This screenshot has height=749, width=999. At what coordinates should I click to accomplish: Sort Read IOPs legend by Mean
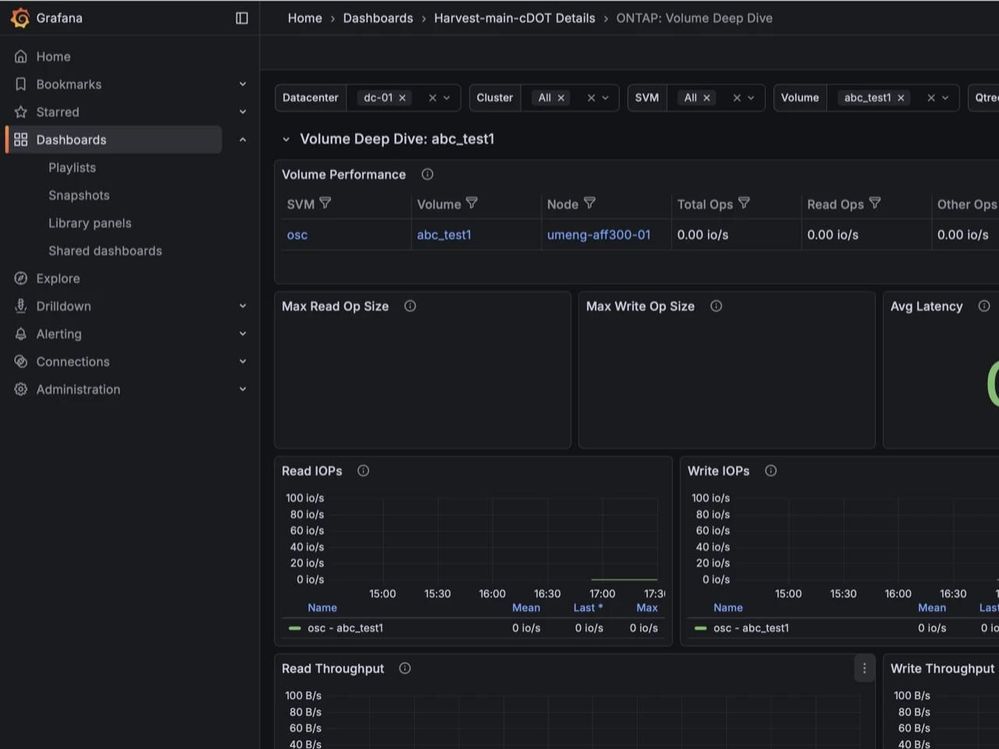526,608
